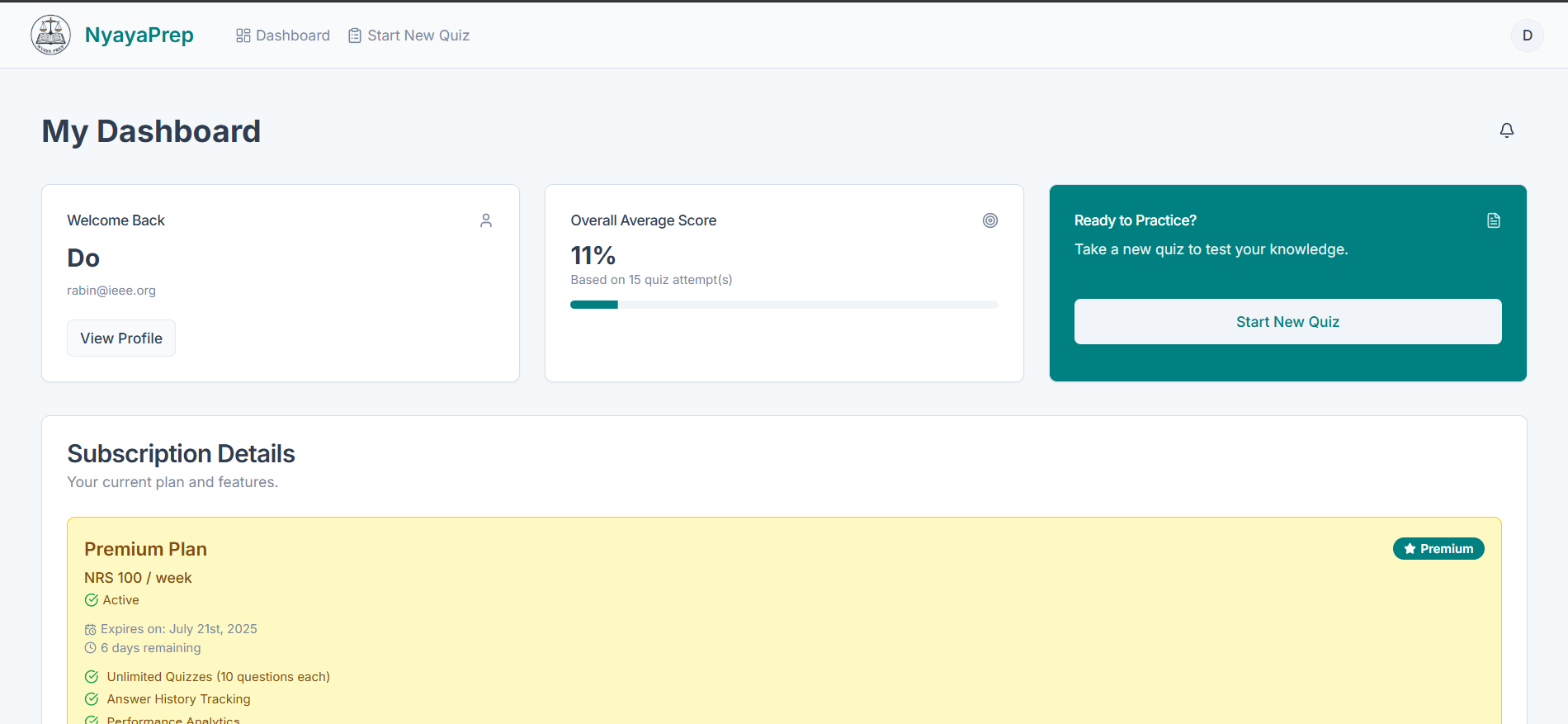Open the user avatar menu labeled D

coord(1527,35)
